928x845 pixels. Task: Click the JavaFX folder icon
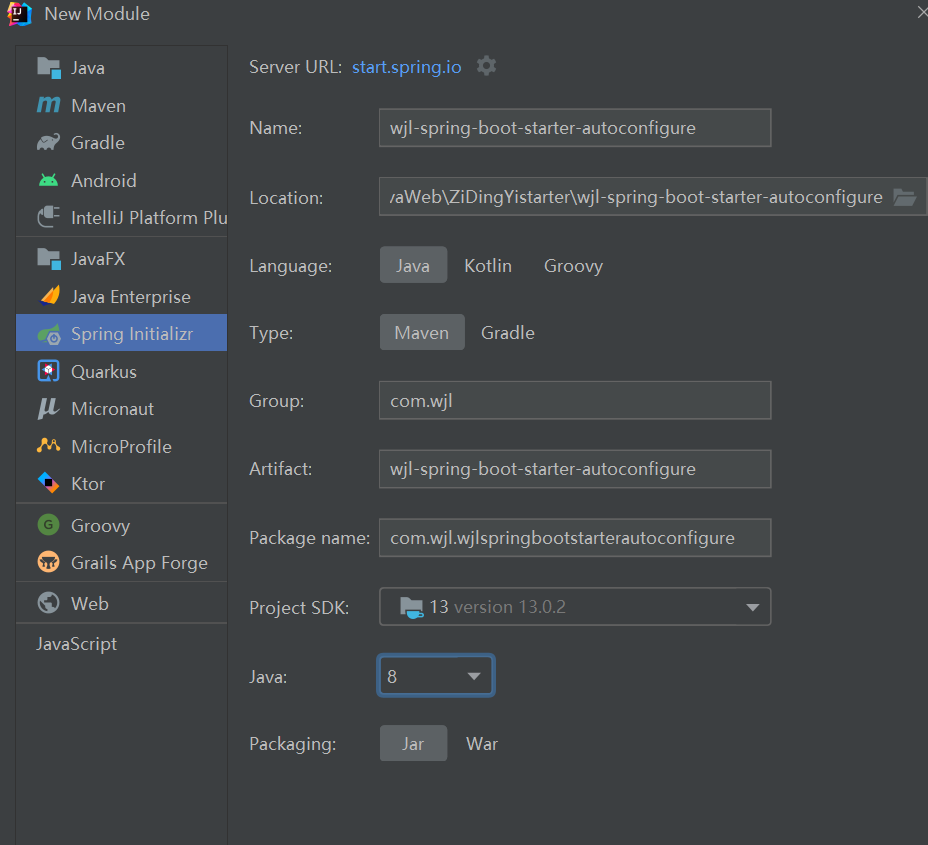click(49, 259)
